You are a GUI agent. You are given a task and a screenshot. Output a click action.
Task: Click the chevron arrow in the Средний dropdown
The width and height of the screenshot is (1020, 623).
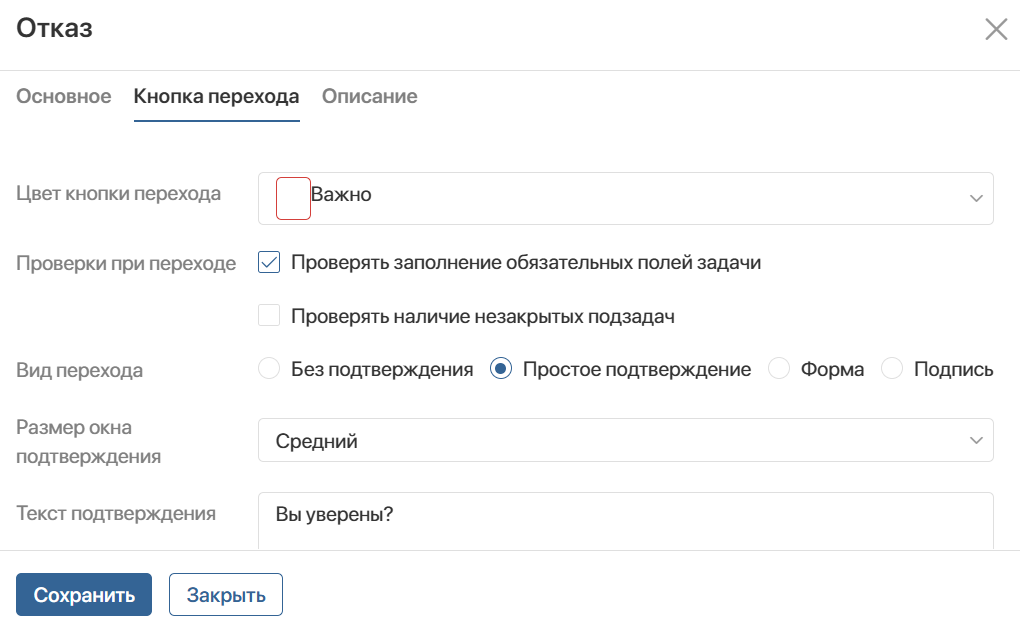tap(976, 440)
